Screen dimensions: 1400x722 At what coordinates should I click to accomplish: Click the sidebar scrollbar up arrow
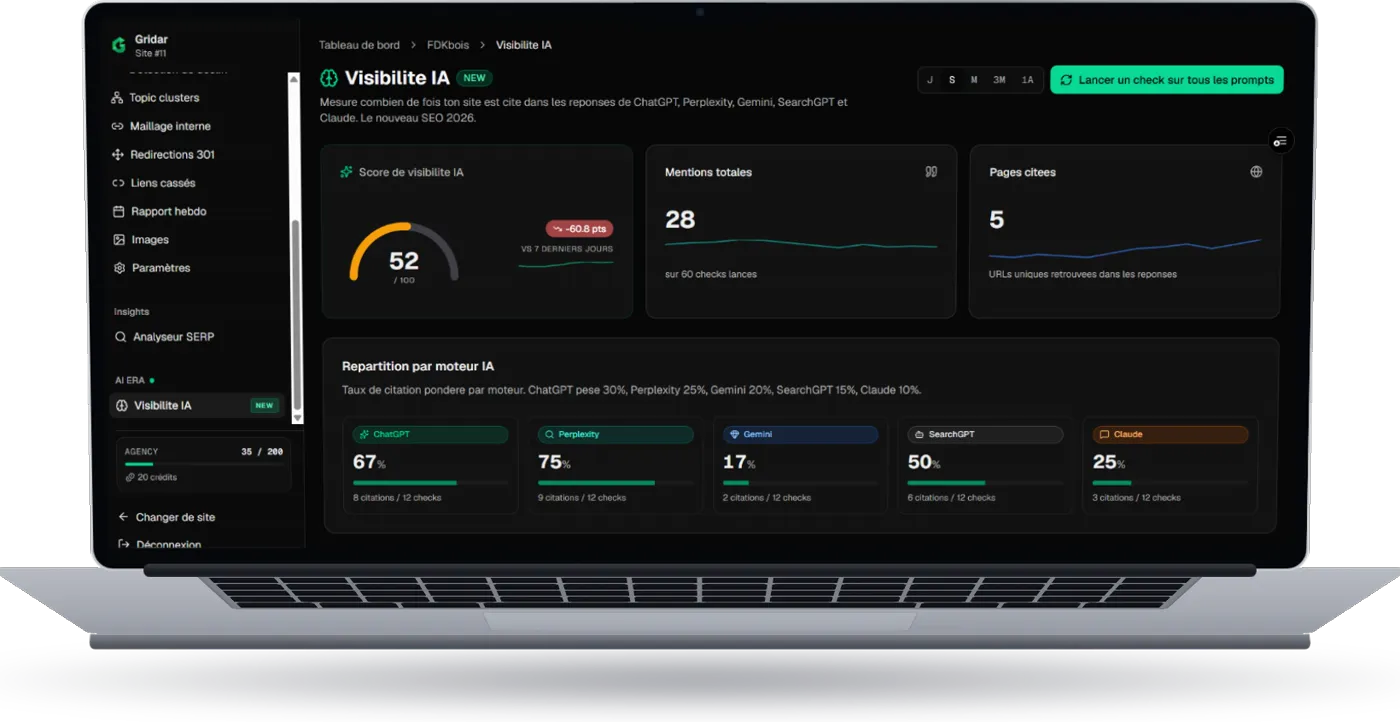click(x=295, y=78)
